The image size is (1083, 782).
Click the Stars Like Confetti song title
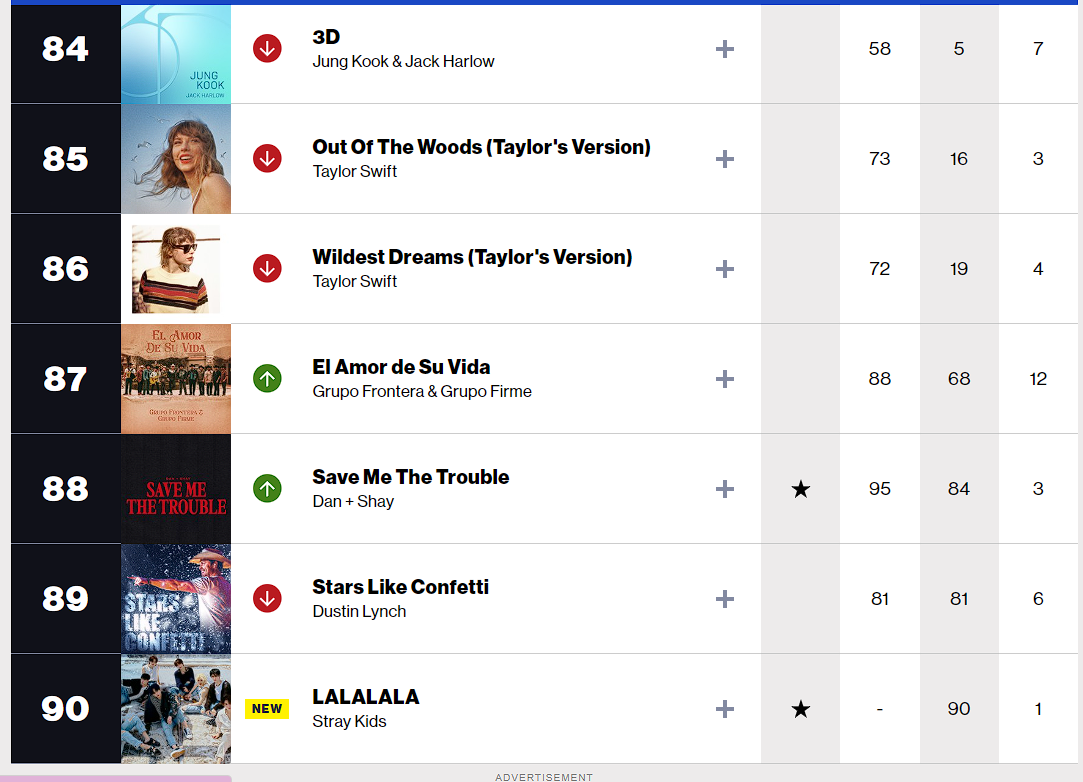(400, 587)
